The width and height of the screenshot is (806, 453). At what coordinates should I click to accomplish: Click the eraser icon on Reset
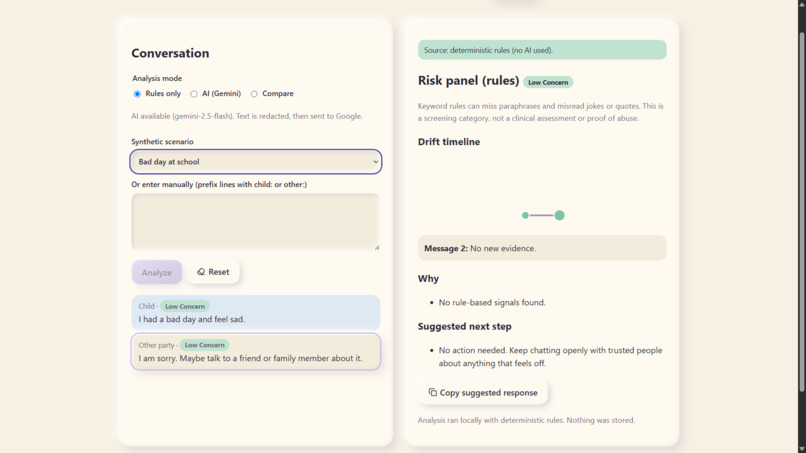[x=201, y=271]
